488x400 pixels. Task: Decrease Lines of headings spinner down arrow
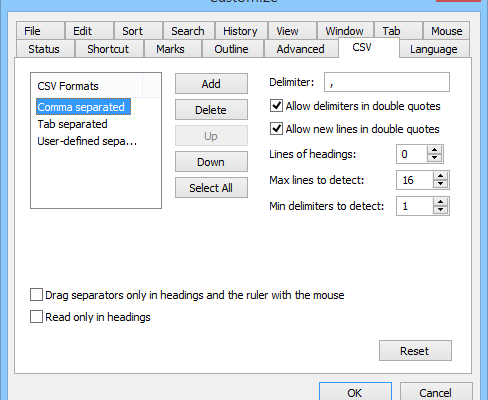tap(434, 158)
